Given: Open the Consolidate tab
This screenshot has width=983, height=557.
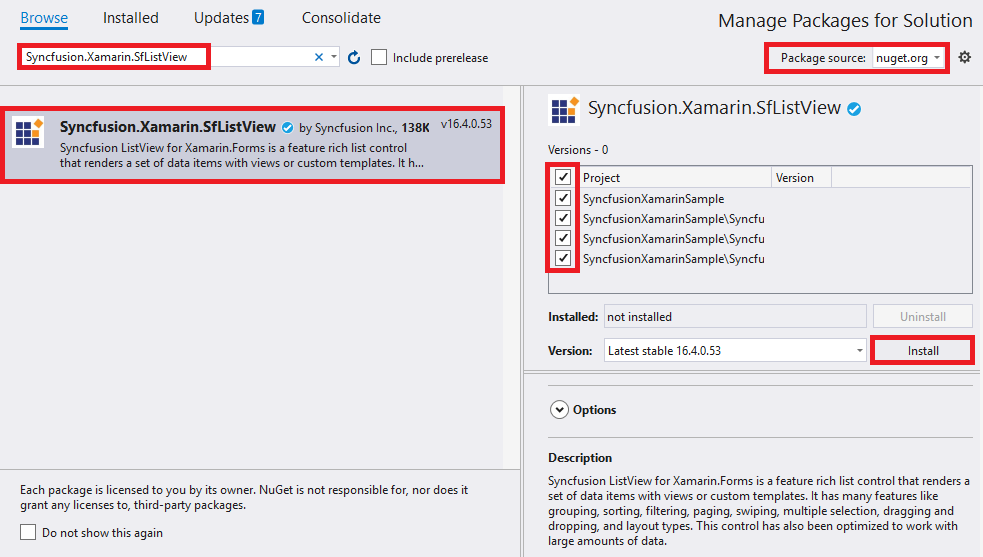Looking at the screenshot, I should pos(341,18).
